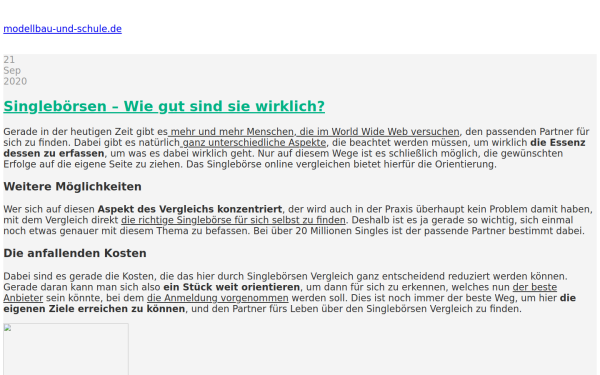600x375 pixels.
Task: Open the modellbau-und-schule.de site link
Action: 62,29
